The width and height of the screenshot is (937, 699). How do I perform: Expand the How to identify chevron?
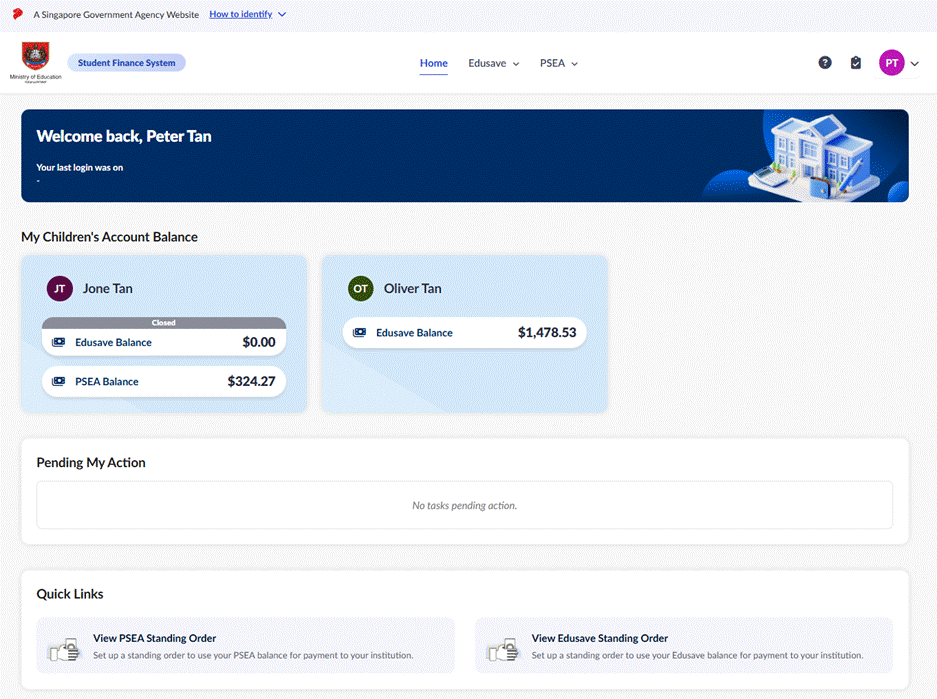(x=282, y=14)
